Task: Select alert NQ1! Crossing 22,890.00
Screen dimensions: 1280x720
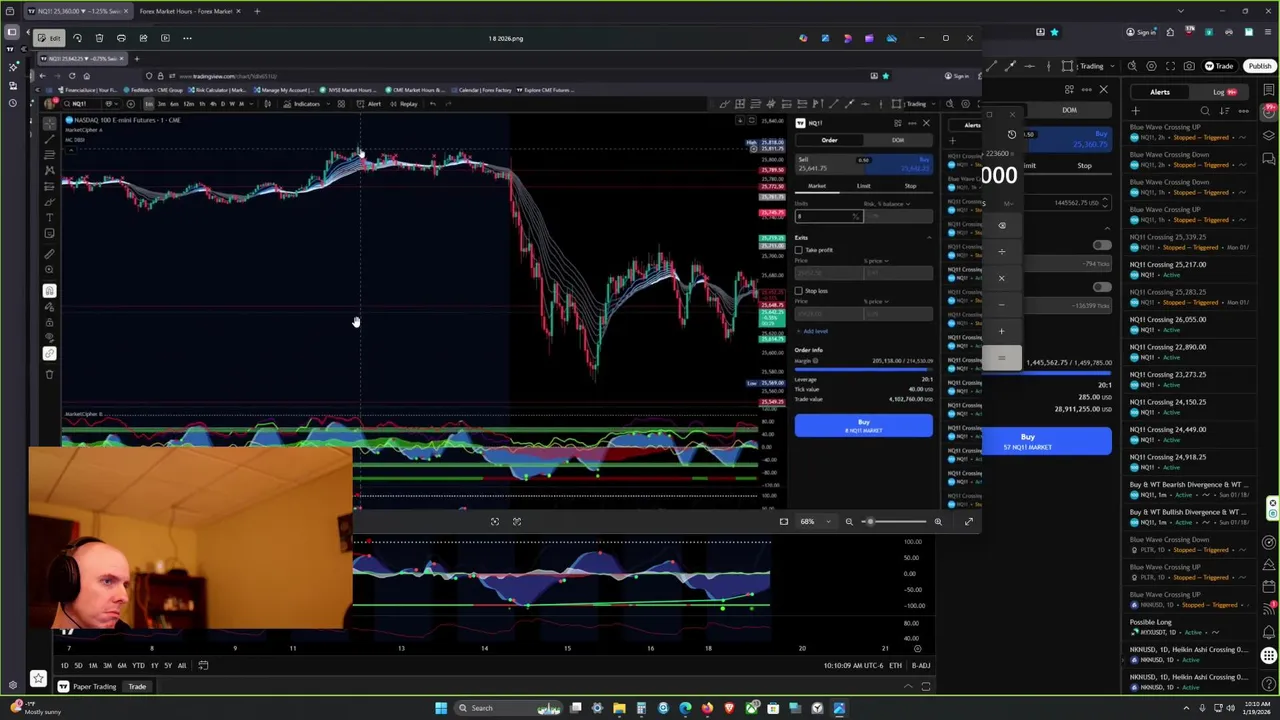Action: 1187,352
